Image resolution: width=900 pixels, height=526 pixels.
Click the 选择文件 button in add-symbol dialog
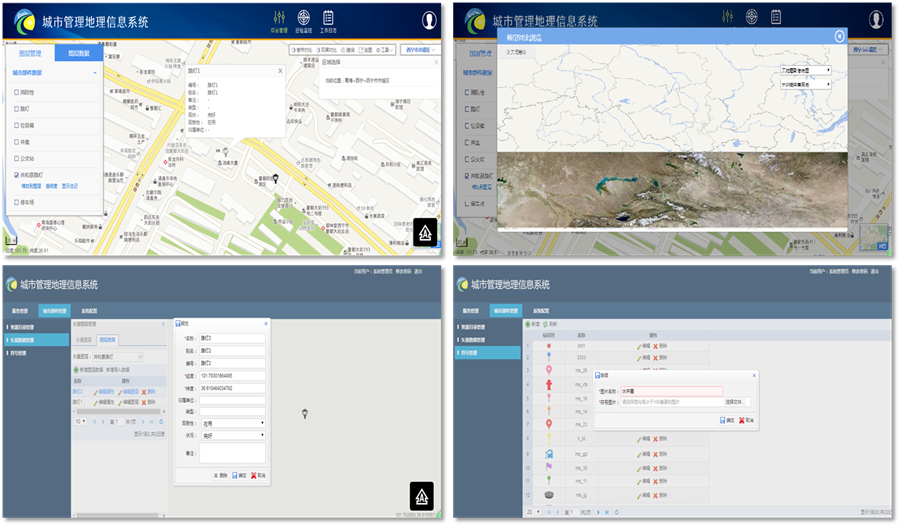click(x=734, y=402)
